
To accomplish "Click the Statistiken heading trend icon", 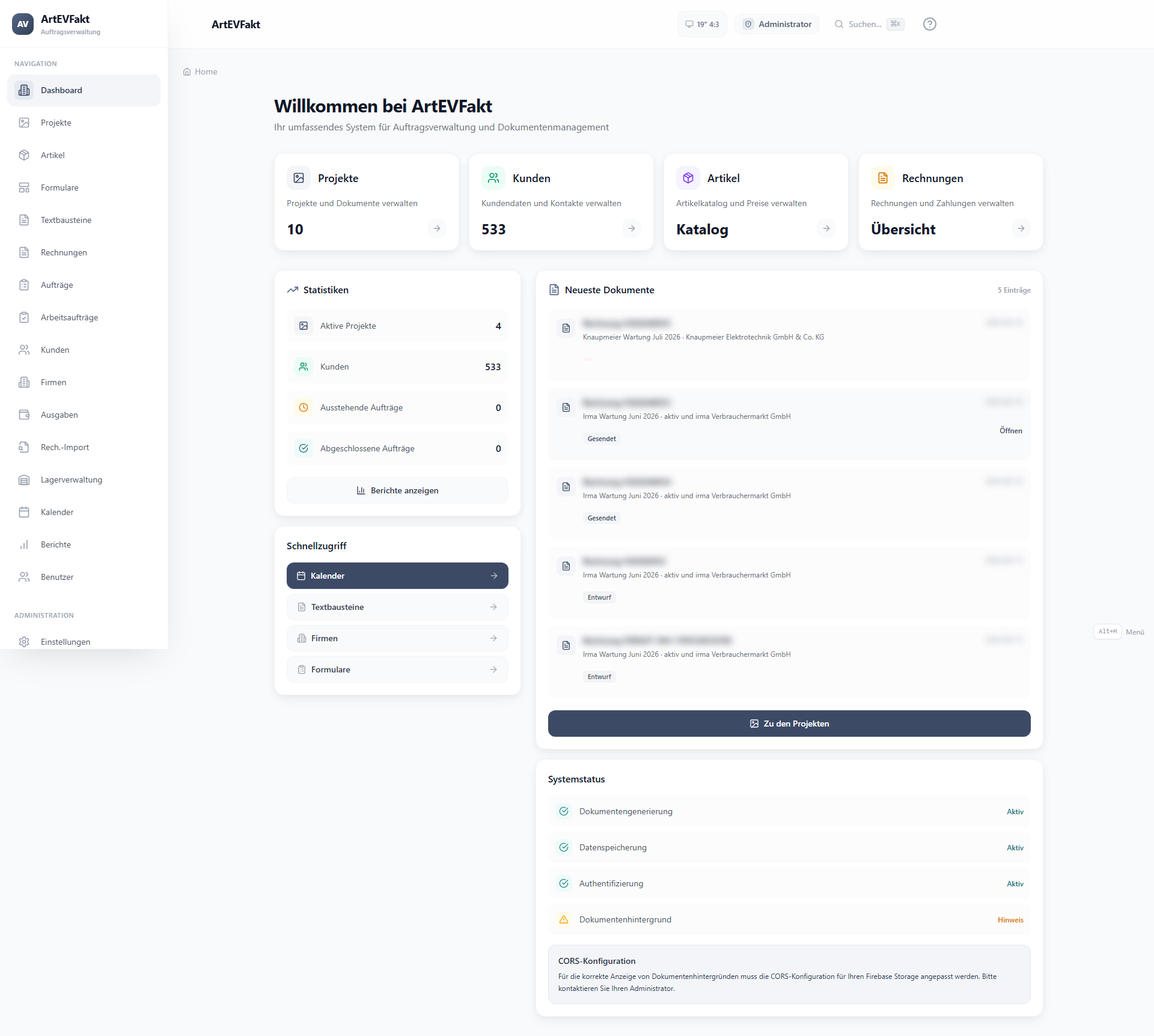I will [x=293, y=290].
